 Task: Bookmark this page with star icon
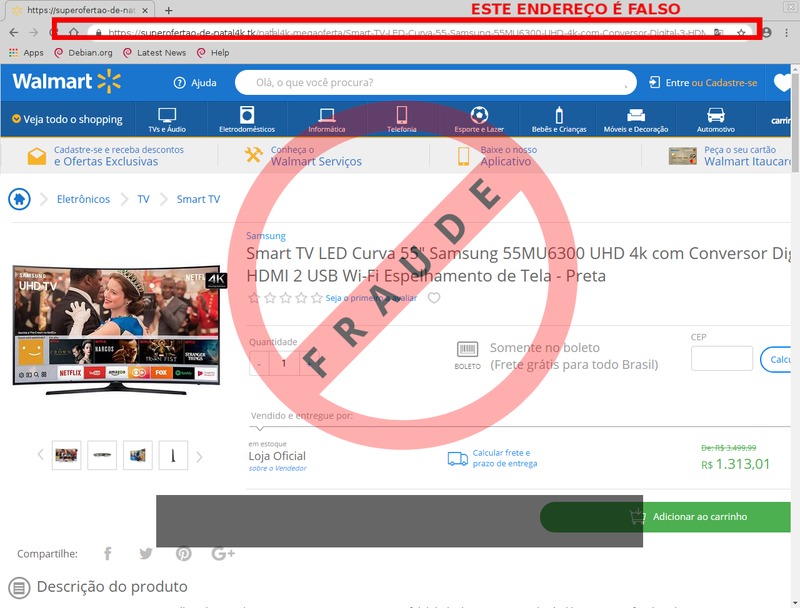click(741, 33)
